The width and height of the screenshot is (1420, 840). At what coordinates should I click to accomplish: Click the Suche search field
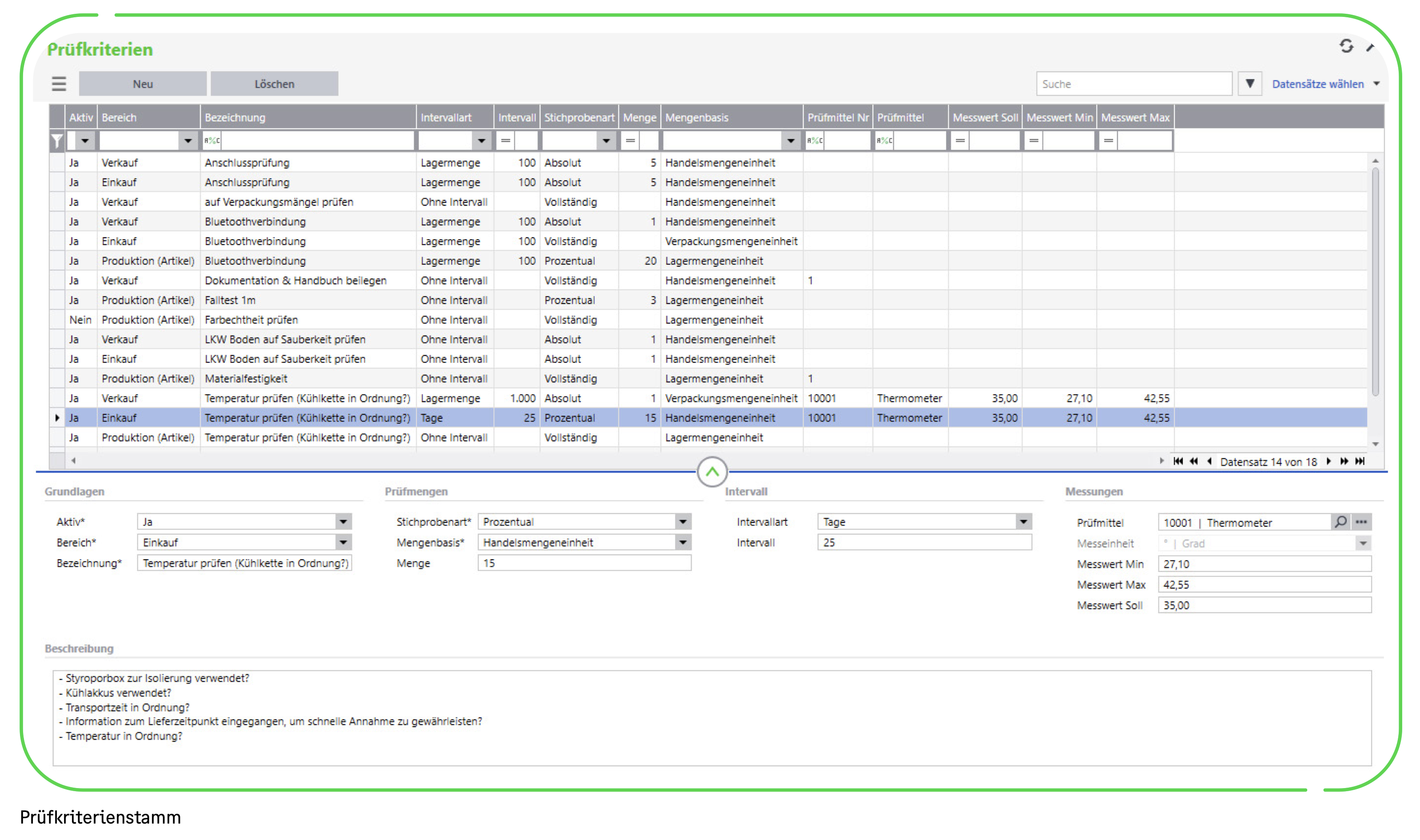point(1134,84)
